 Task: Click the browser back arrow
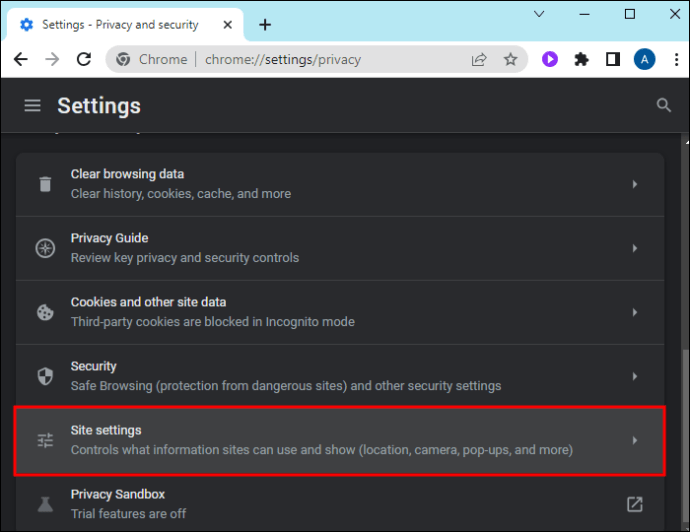tap(20, 59)
